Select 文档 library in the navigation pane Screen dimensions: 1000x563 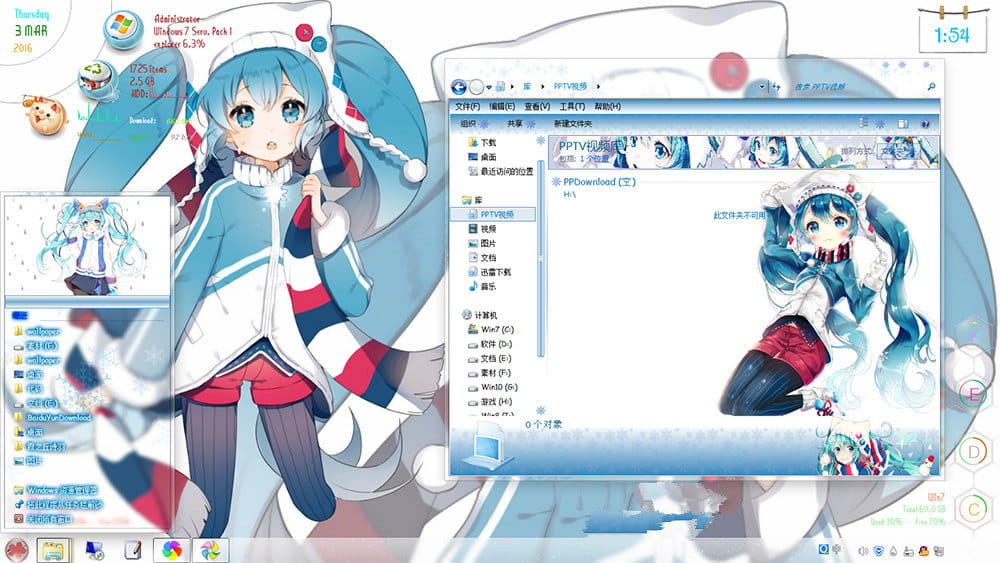pos(482,258)
